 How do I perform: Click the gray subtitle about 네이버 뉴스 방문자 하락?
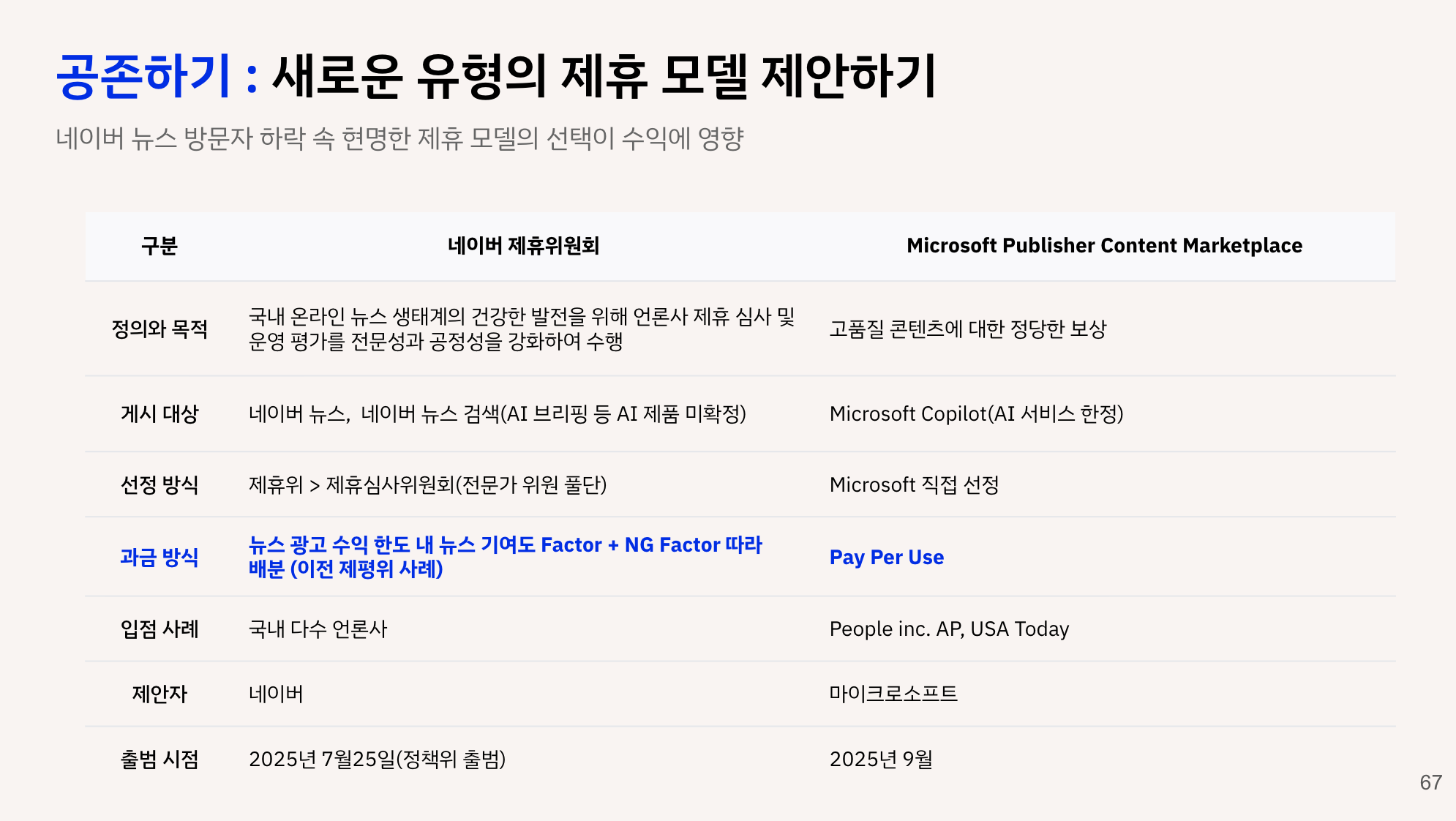coord(399,138)
